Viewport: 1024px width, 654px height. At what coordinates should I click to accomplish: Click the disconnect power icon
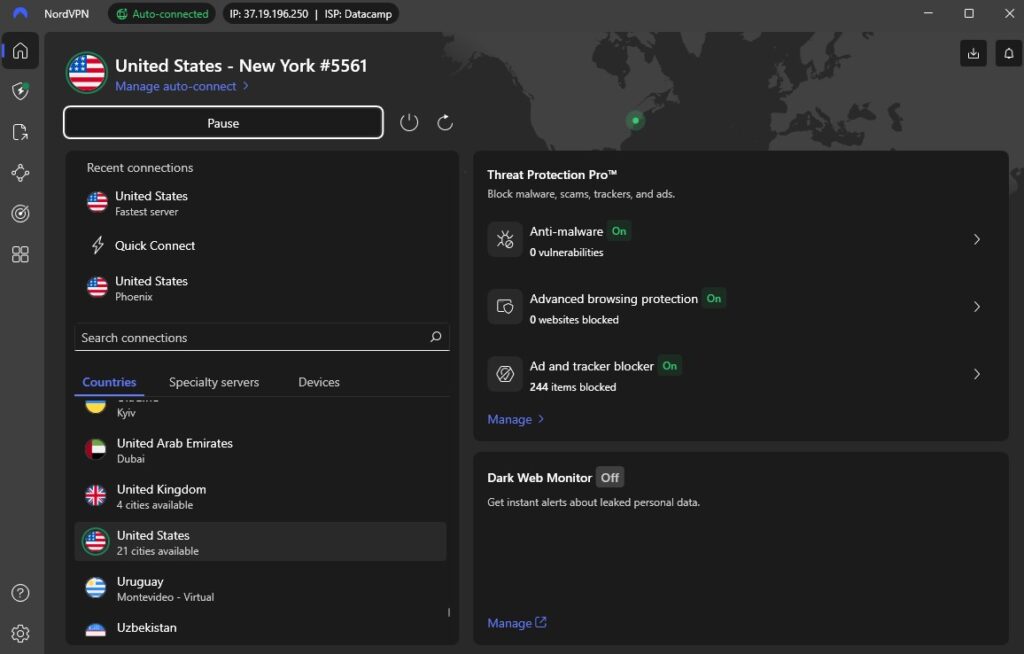[x=409, y=122]
